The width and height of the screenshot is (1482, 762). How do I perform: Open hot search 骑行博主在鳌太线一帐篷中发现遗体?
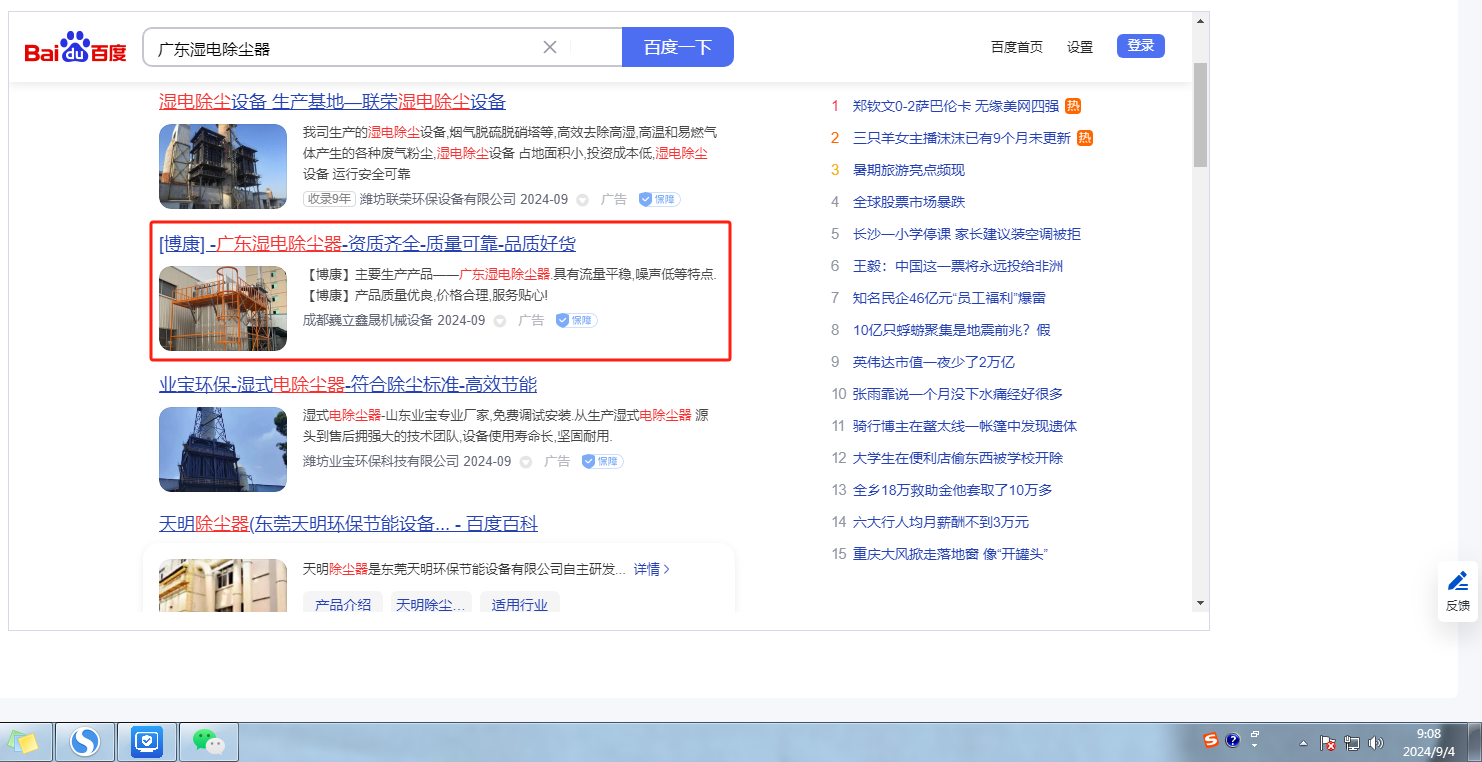coord(965,426)
